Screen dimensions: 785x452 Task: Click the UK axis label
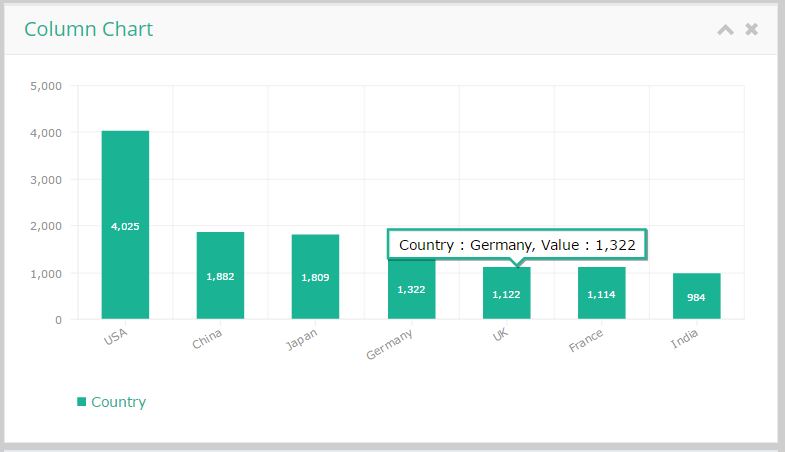point(500,334)
